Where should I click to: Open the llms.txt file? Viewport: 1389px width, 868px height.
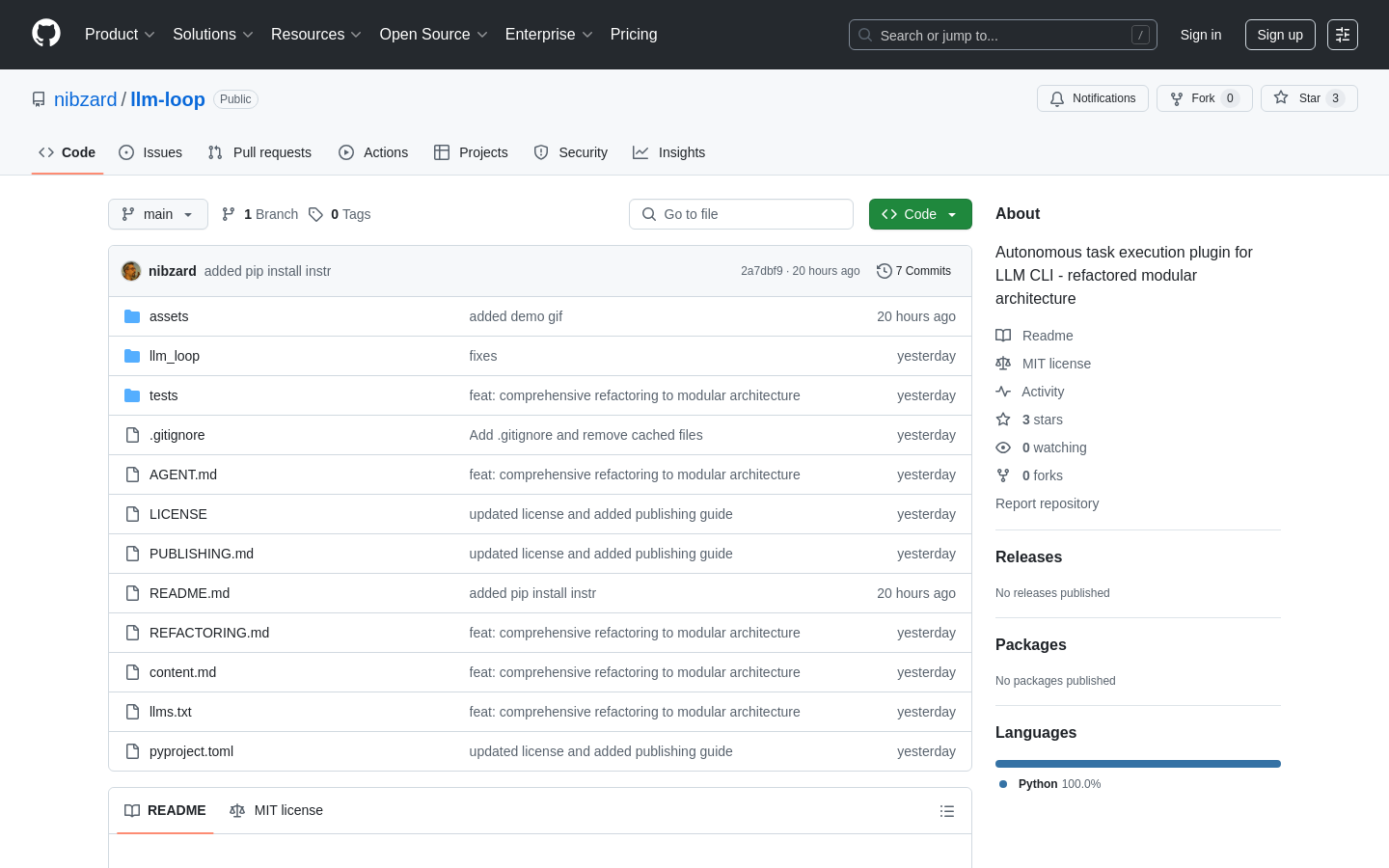171,712
